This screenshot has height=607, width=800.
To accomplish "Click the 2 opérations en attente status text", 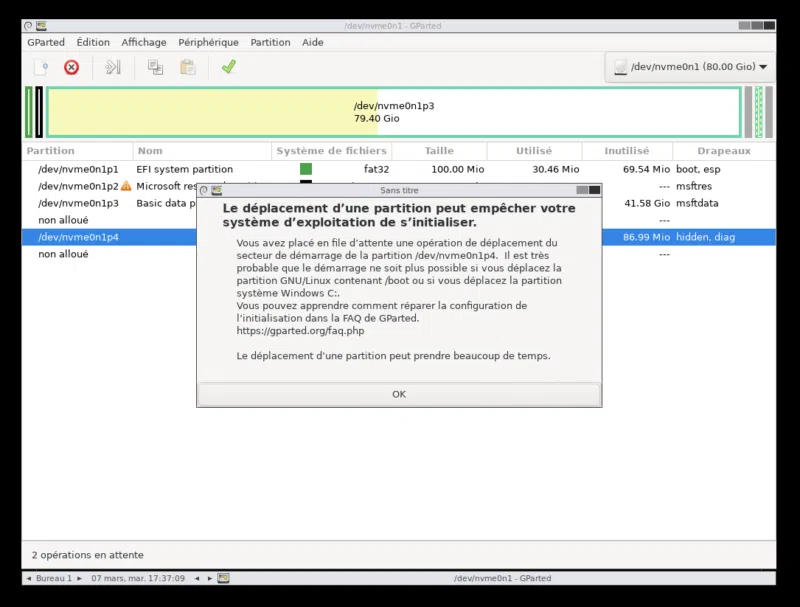I will (87, 555).
